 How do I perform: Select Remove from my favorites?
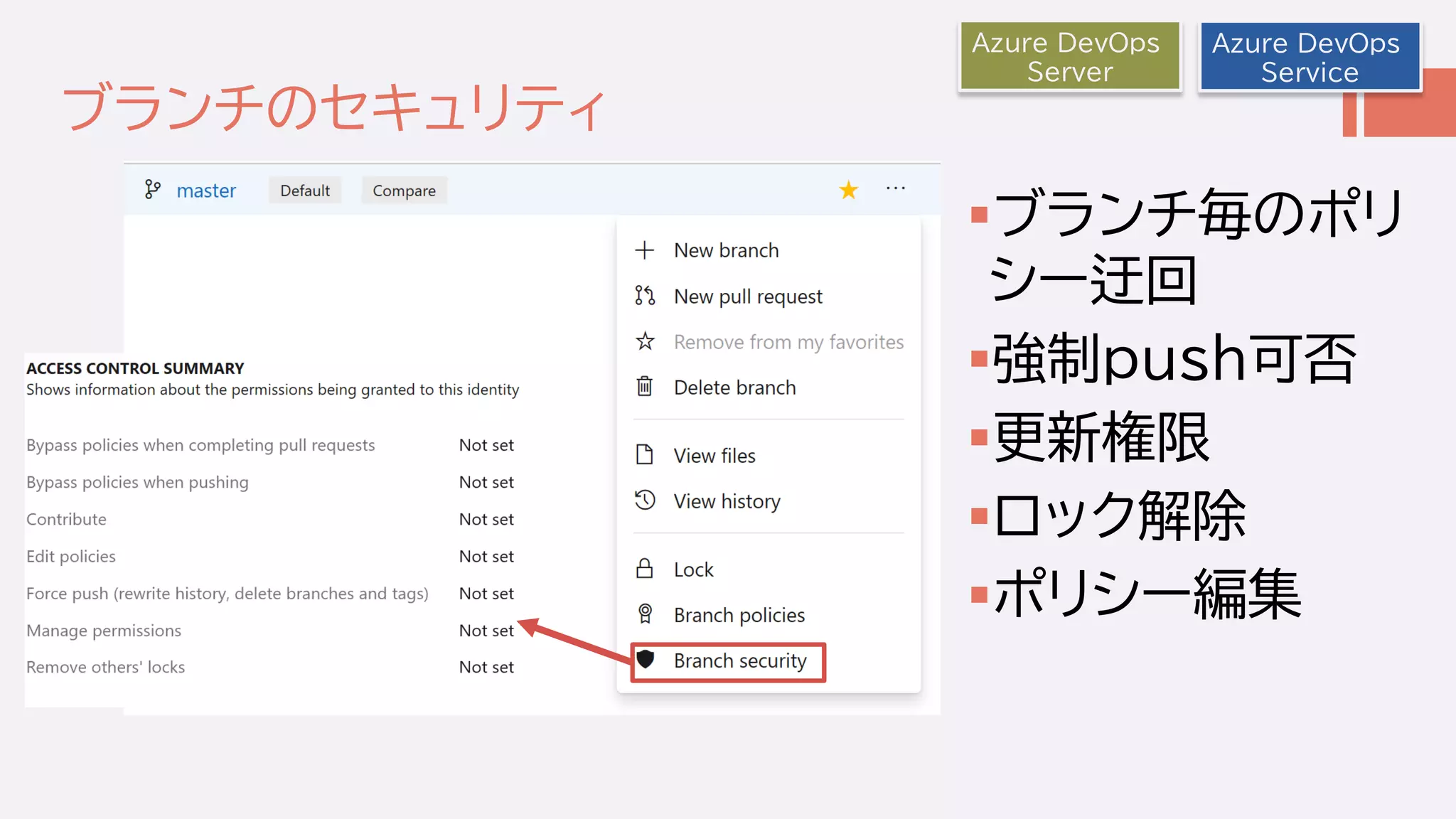[788, 342]
